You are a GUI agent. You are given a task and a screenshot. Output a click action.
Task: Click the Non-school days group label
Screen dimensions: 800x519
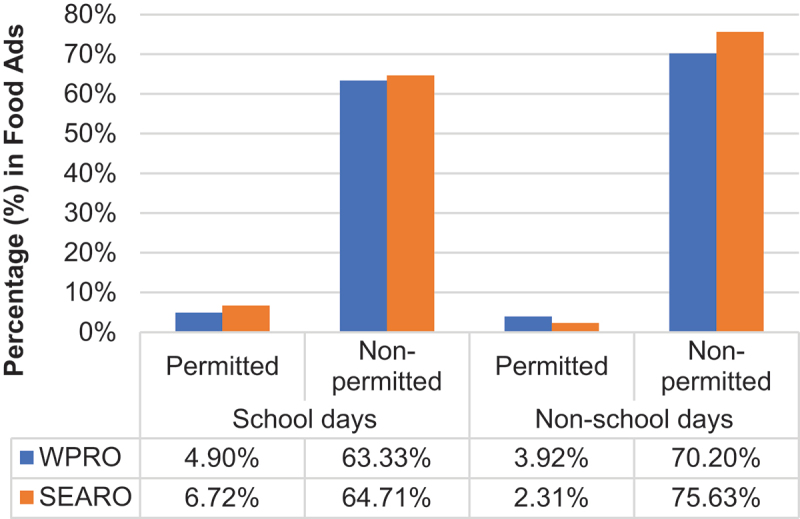click(633, 419)
